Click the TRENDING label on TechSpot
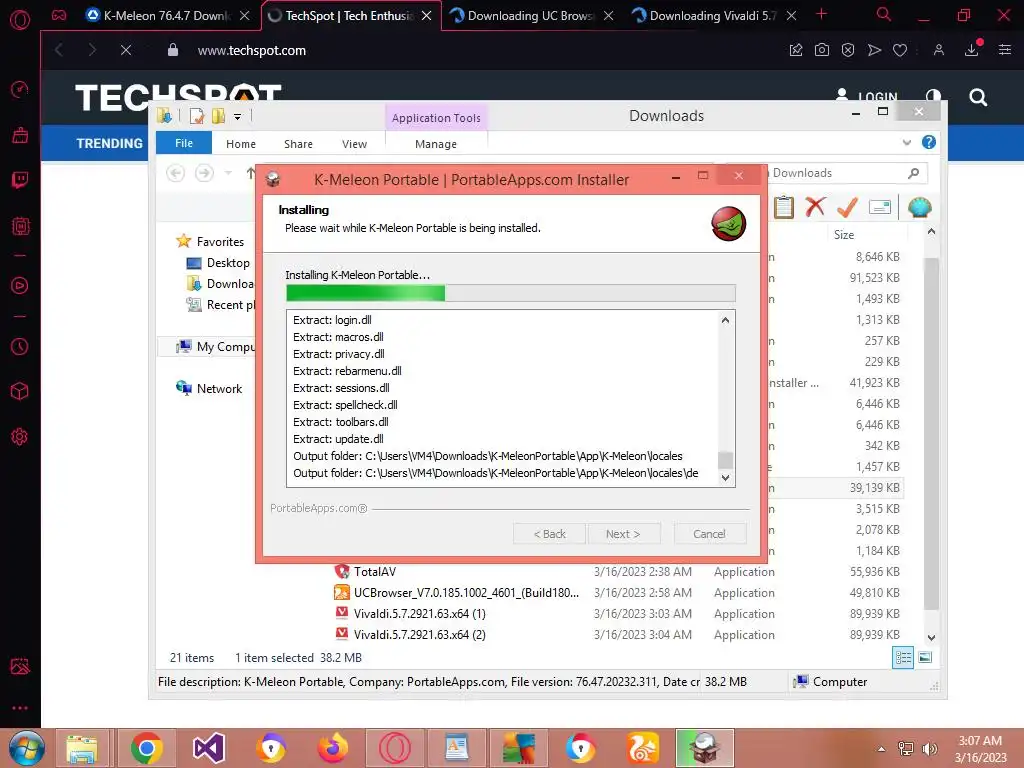Viewport: 1024px width, 768px height. pos(109,143)
